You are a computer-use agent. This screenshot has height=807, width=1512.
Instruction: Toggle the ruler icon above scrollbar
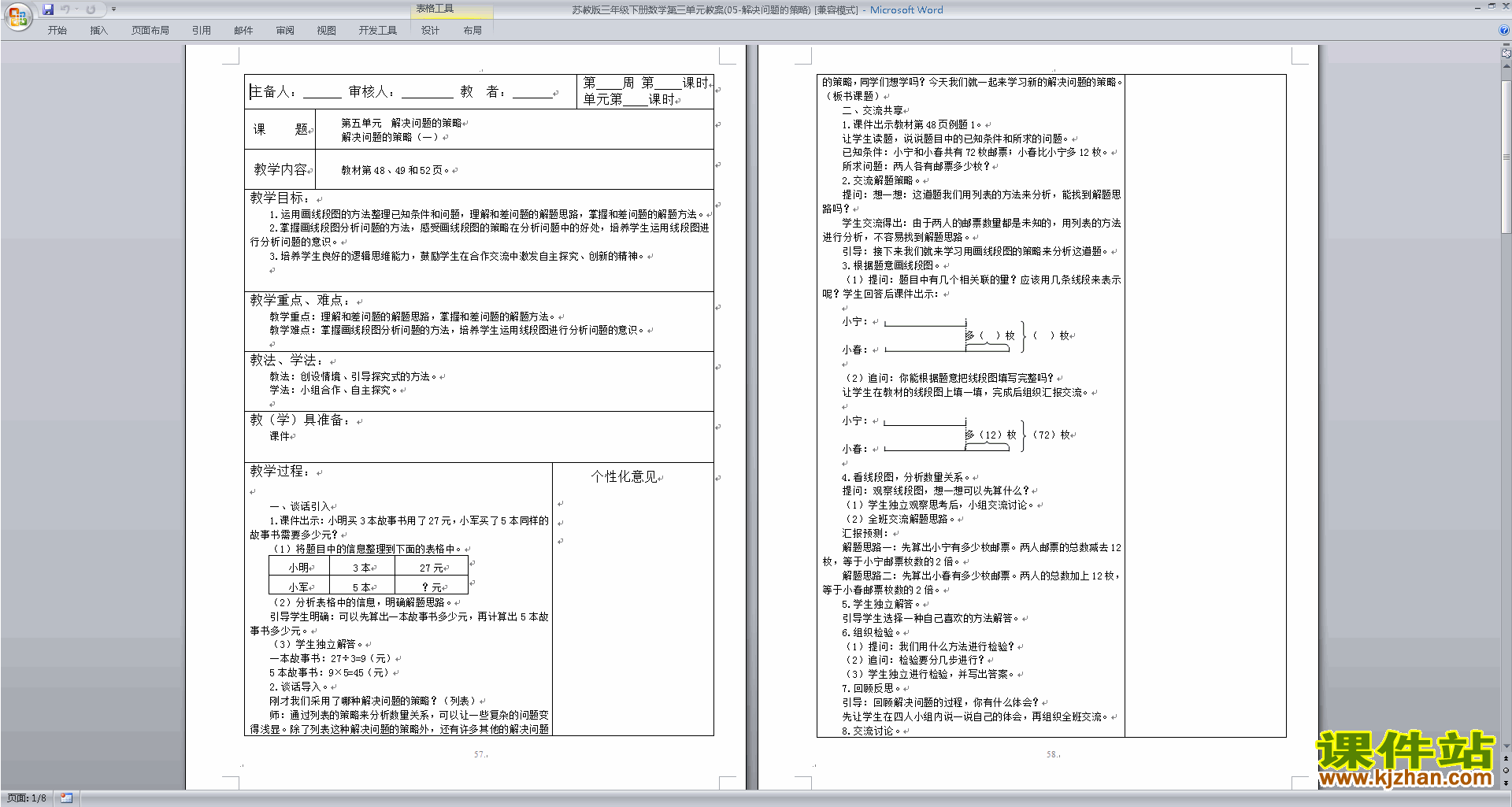pos(1506,54)
